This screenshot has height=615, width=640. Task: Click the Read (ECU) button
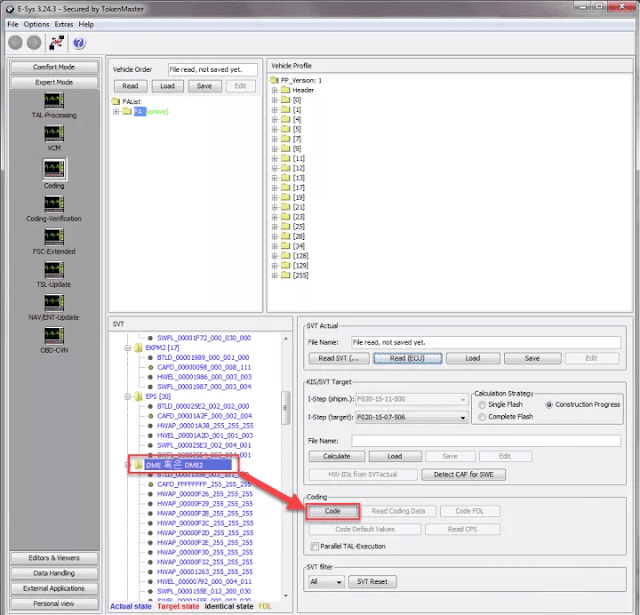[x=407, y=358]
